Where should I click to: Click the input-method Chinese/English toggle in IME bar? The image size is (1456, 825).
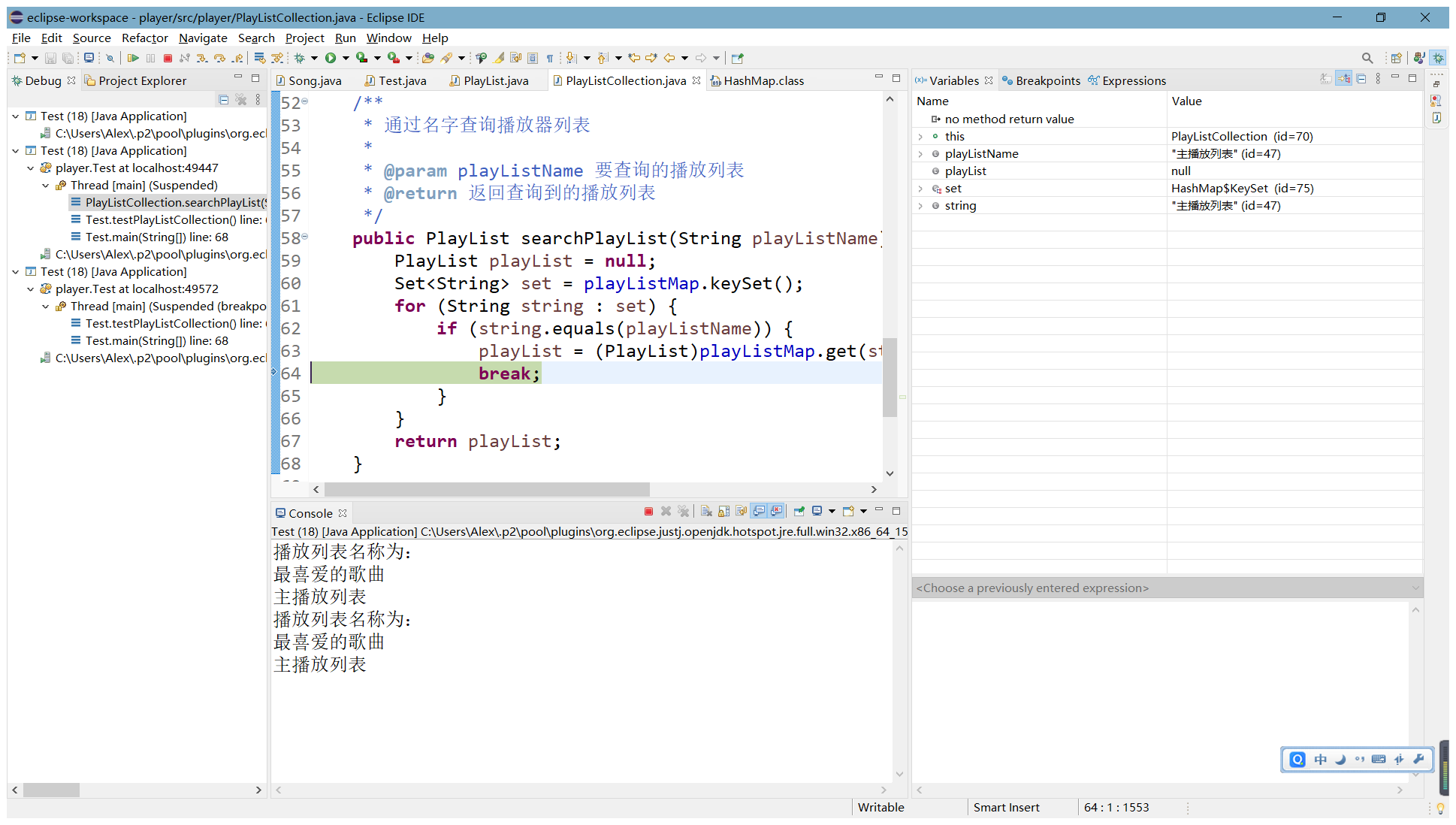tap(1321, 760)
